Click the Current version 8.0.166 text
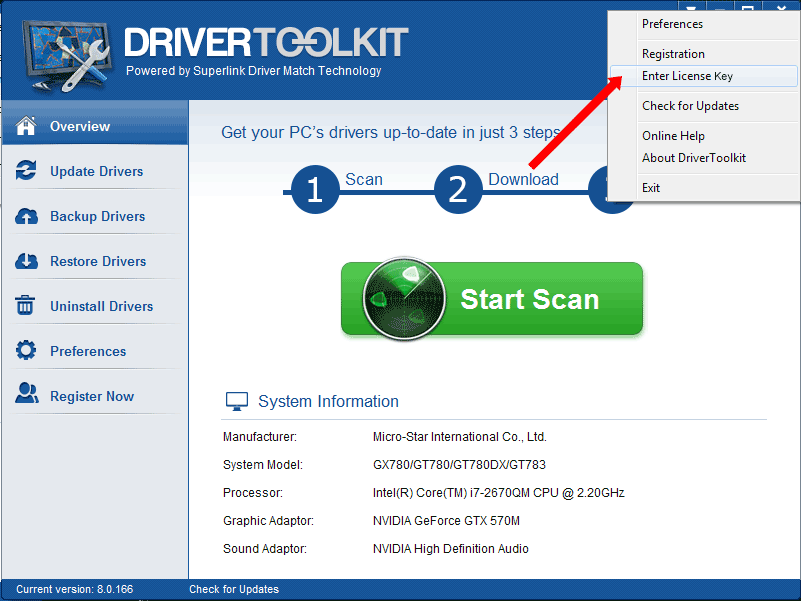 (x=75, y=589)
